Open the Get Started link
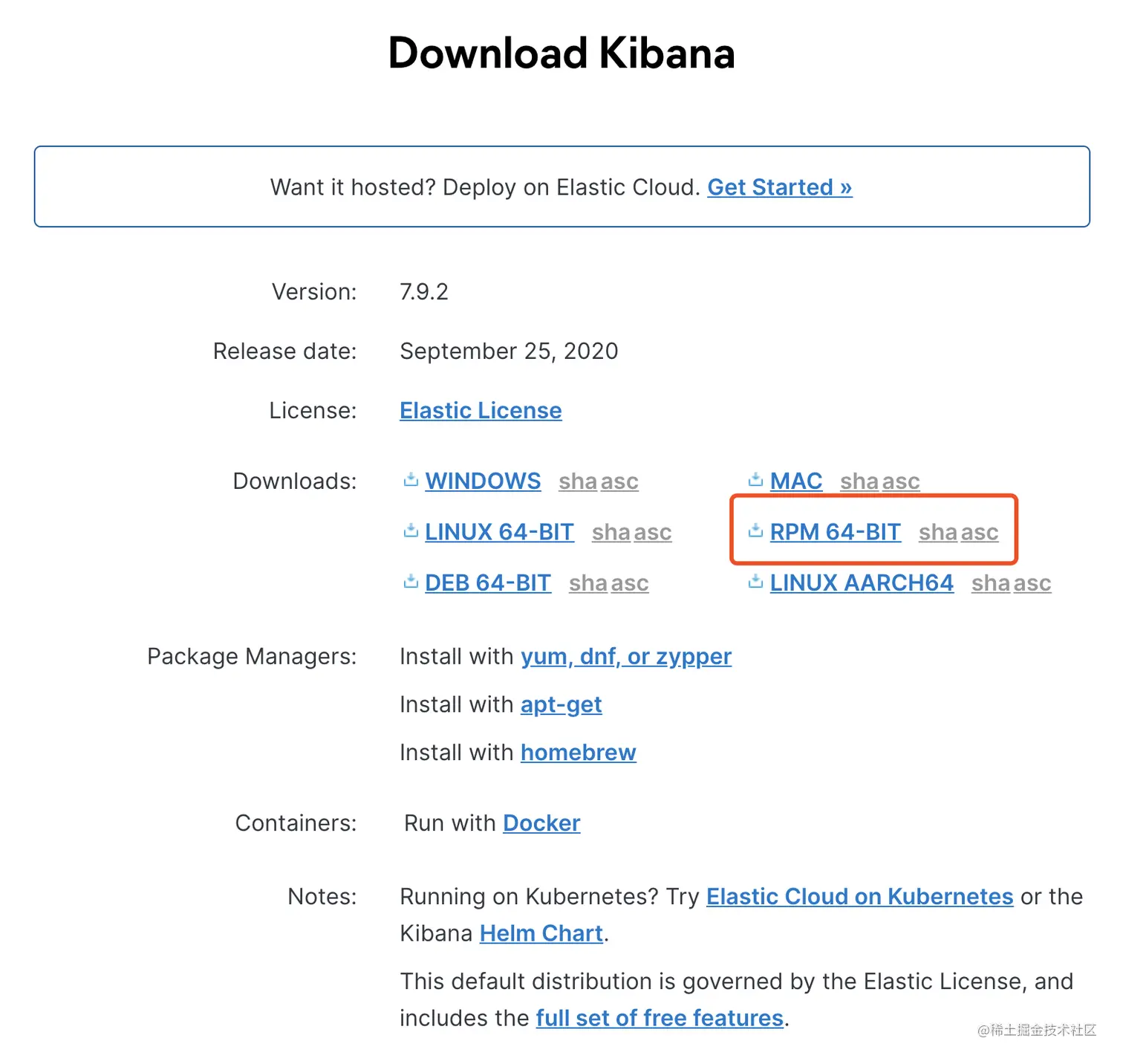Image resolution: width=1123 pixels, height=1064 pixels. 779,187
